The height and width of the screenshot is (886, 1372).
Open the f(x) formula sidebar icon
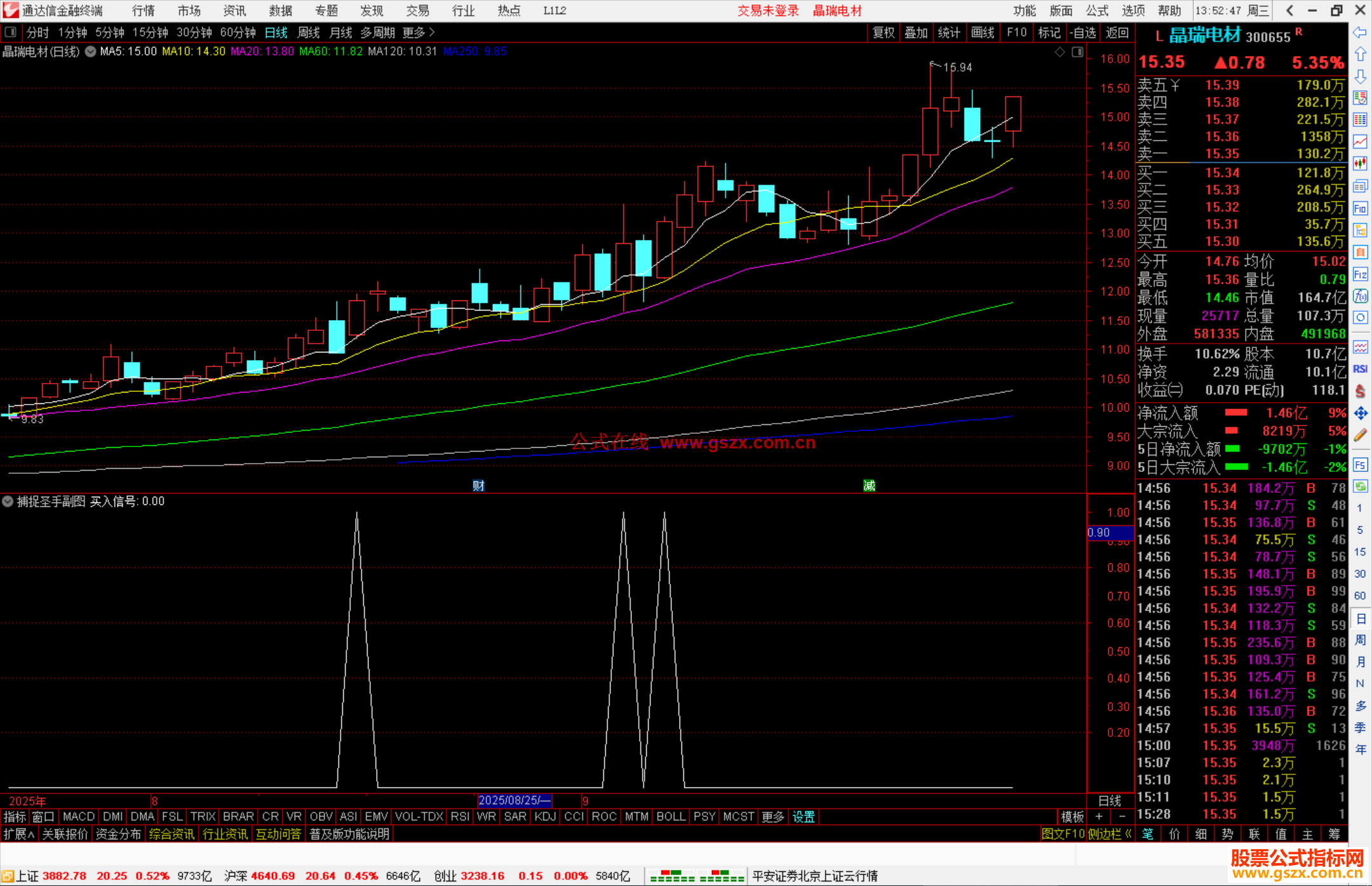pos(1360,296)
